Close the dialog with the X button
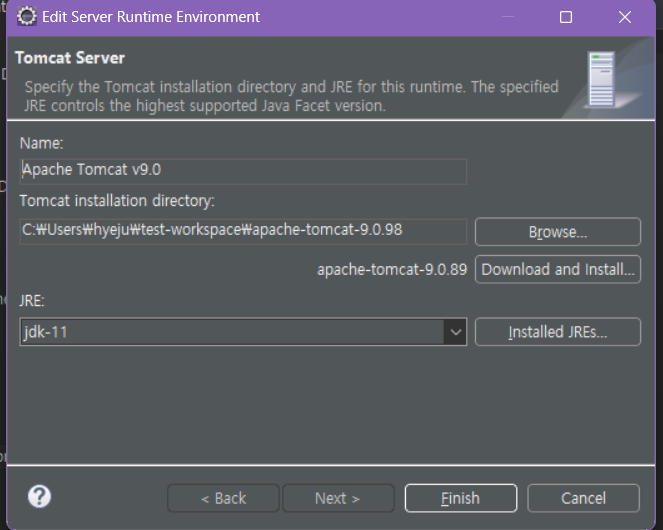 625,17
